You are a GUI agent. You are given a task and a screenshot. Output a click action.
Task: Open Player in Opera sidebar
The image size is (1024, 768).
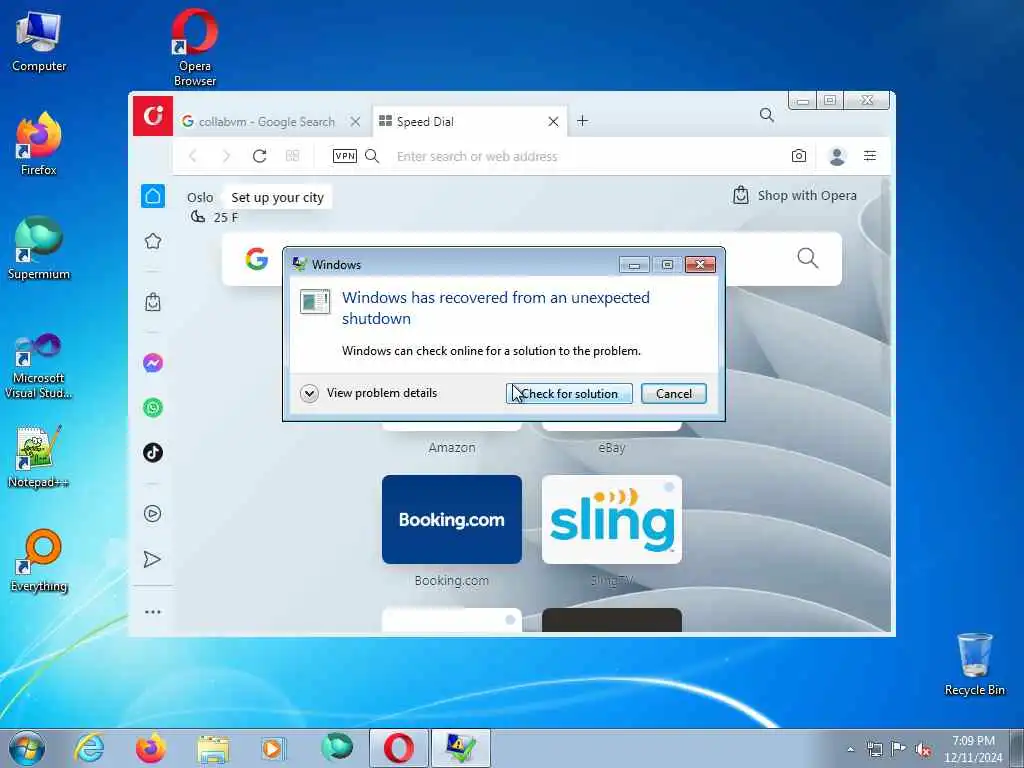153,513
